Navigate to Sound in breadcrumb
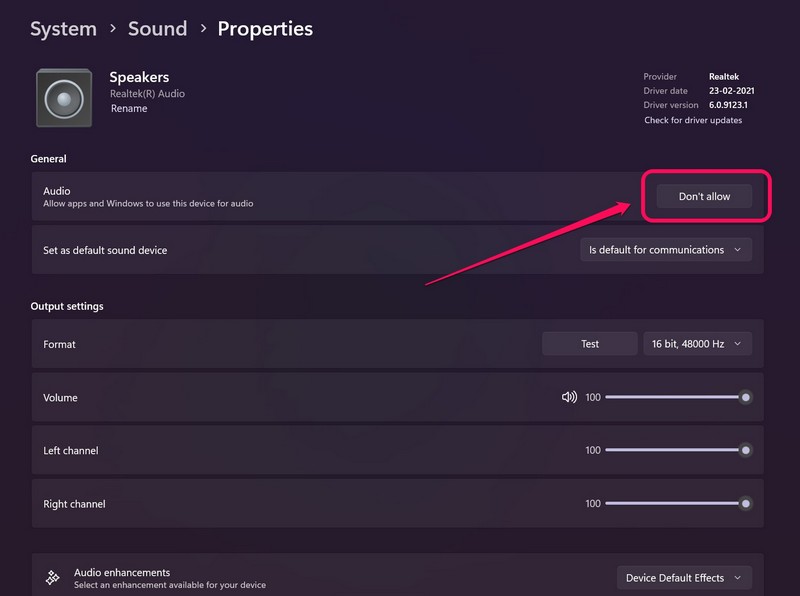The height and width of the screenshot is (596, 800). pos(157,29)
